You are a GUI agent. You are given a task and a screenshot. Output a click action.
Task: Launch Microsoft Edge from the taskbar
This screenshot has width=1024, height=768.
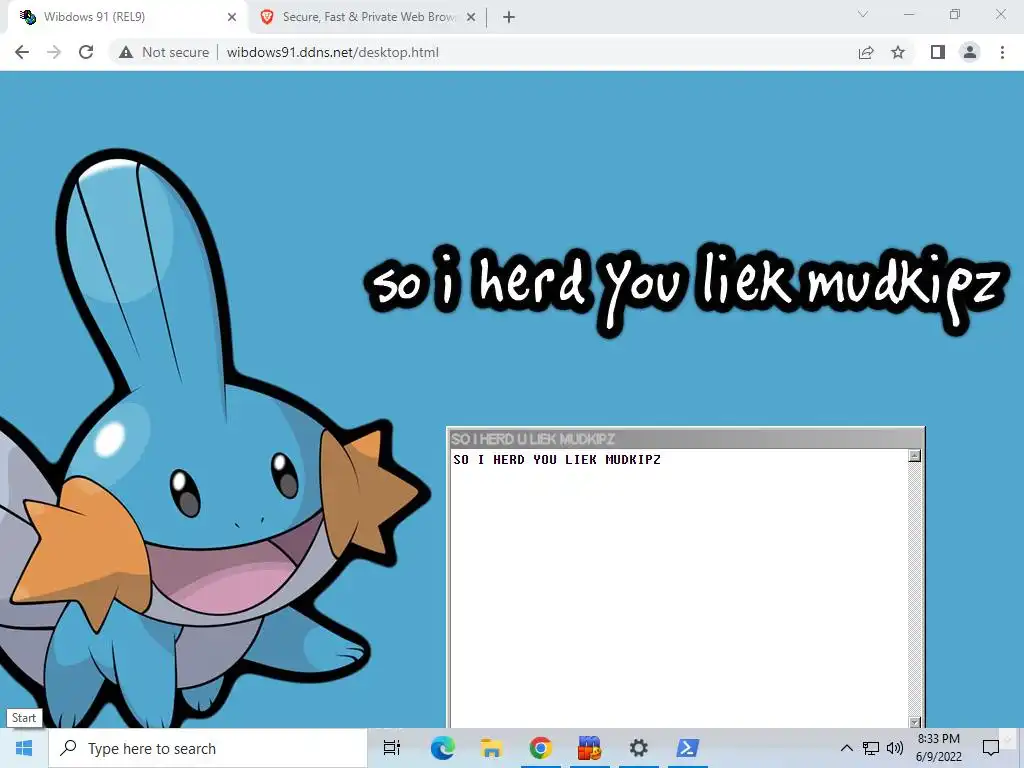click(x=442, y=748)
